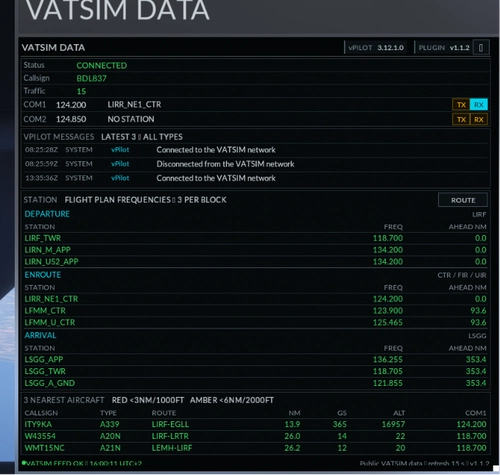The image size is (500, 475).
Task: Select the LFMM_CTR enroute station
Action: [x=255, y=310]
